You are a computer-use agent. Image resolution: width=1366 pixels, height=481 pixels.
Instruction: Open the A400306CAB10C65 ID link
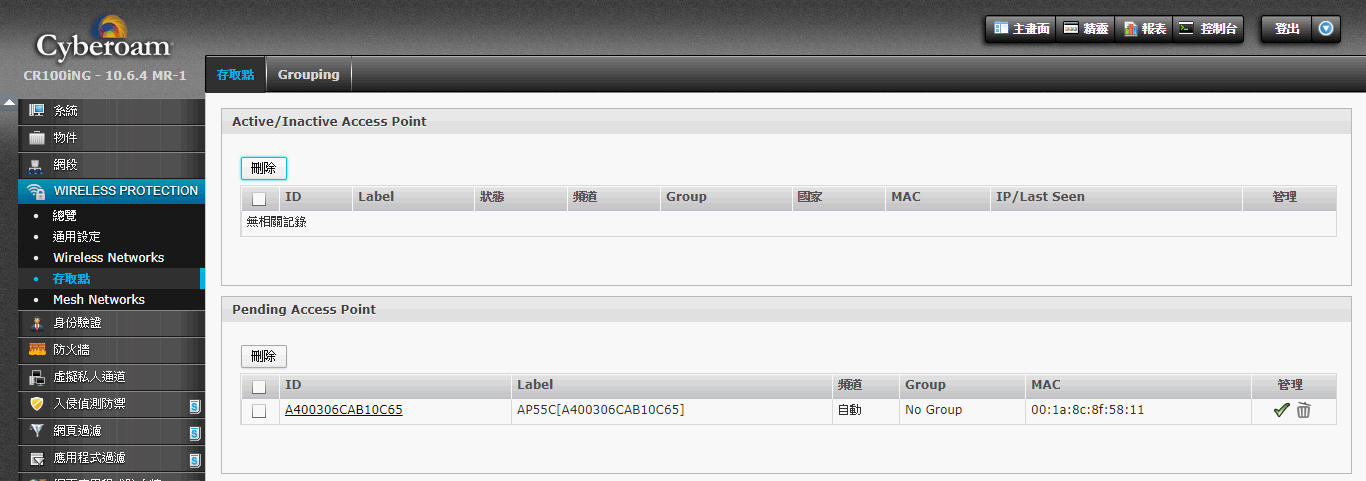[344, 410]
